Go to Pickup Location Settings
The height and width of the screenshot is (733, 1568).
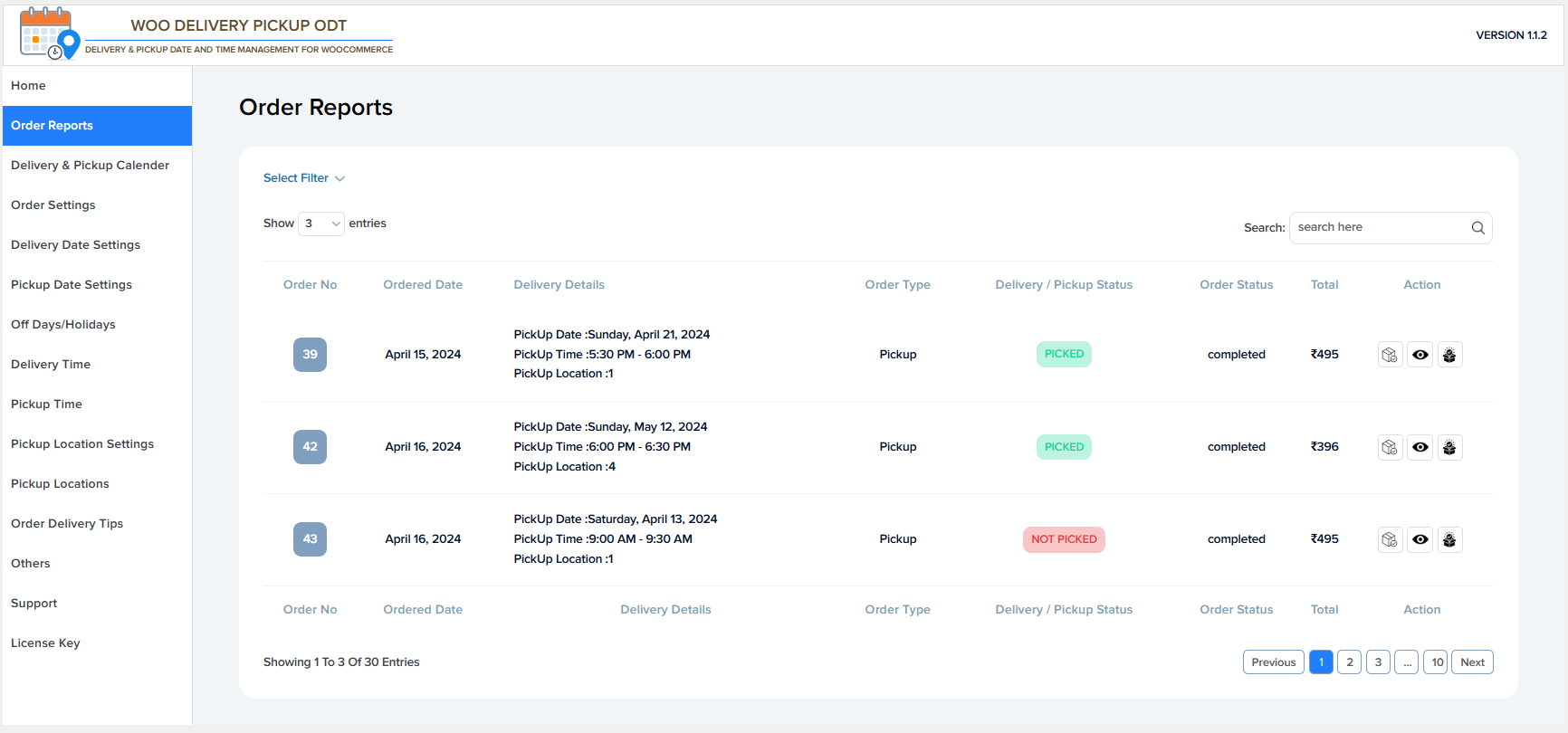point(82,444)
